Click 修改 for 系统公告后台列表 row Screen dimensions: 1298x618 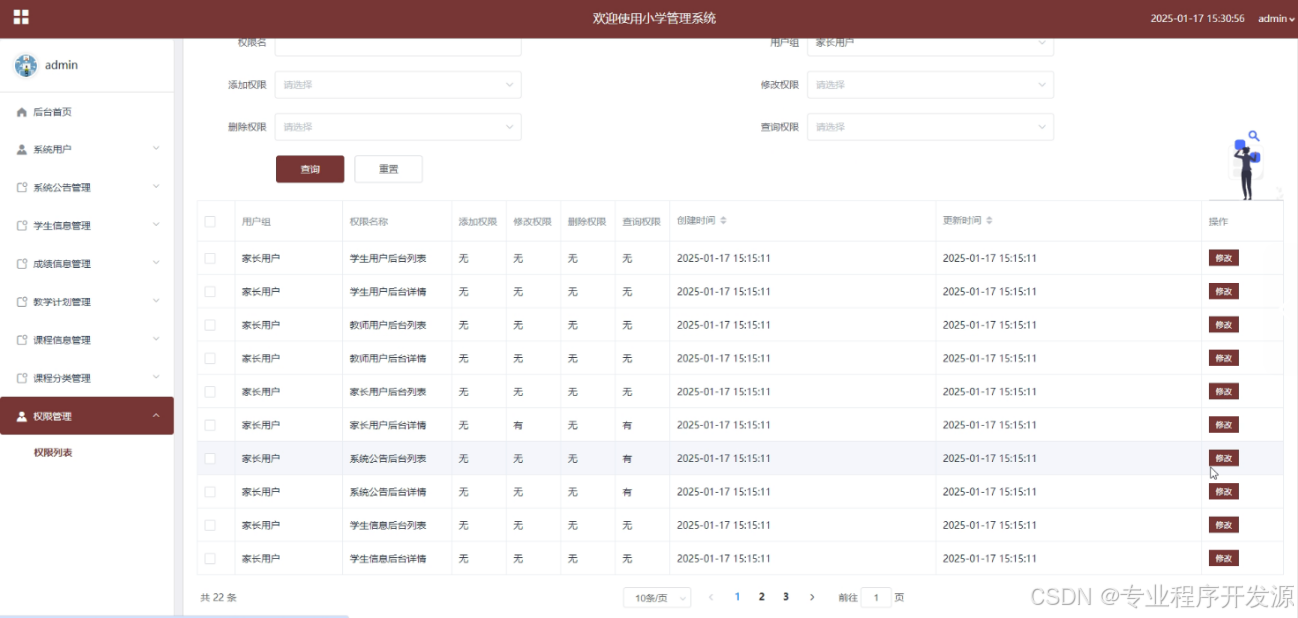coord(1224,458)
